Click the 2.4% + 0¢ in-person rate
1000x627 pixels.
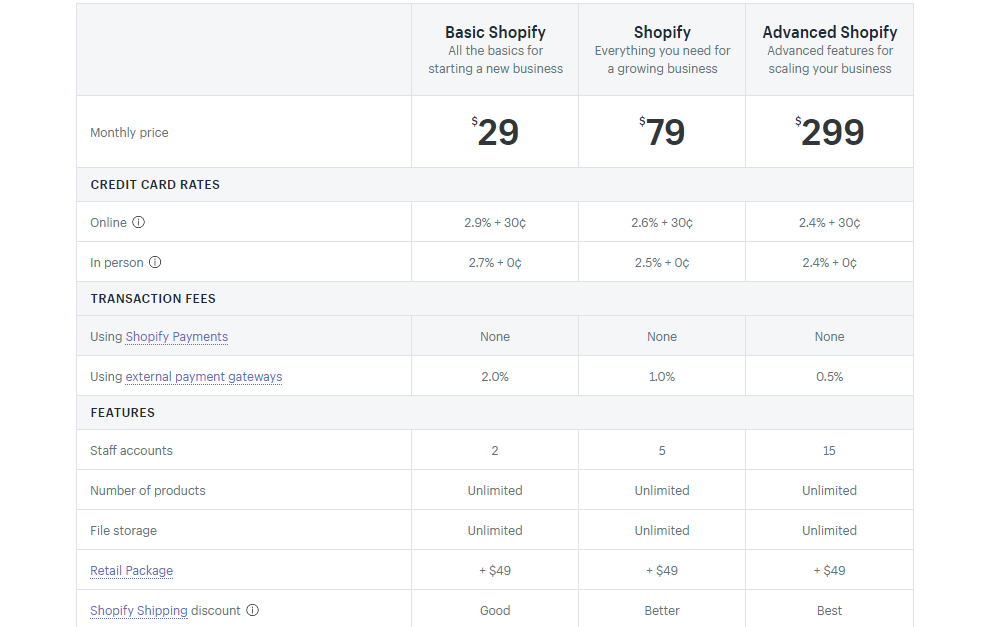830,263
